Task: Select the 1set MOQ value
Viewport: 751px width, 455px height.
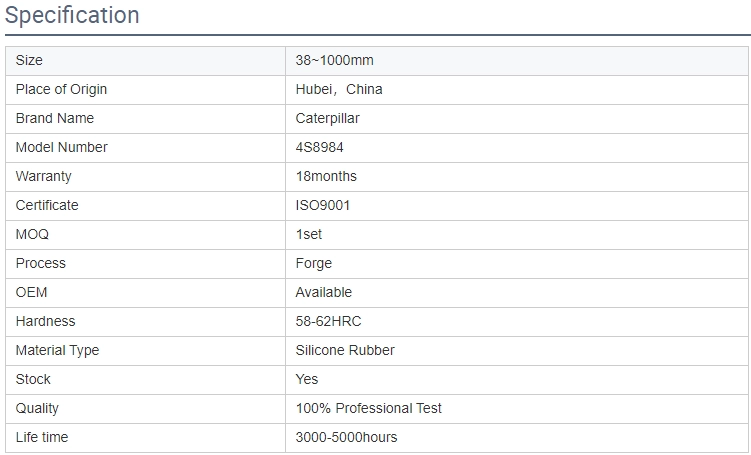Action: point(309,234)
